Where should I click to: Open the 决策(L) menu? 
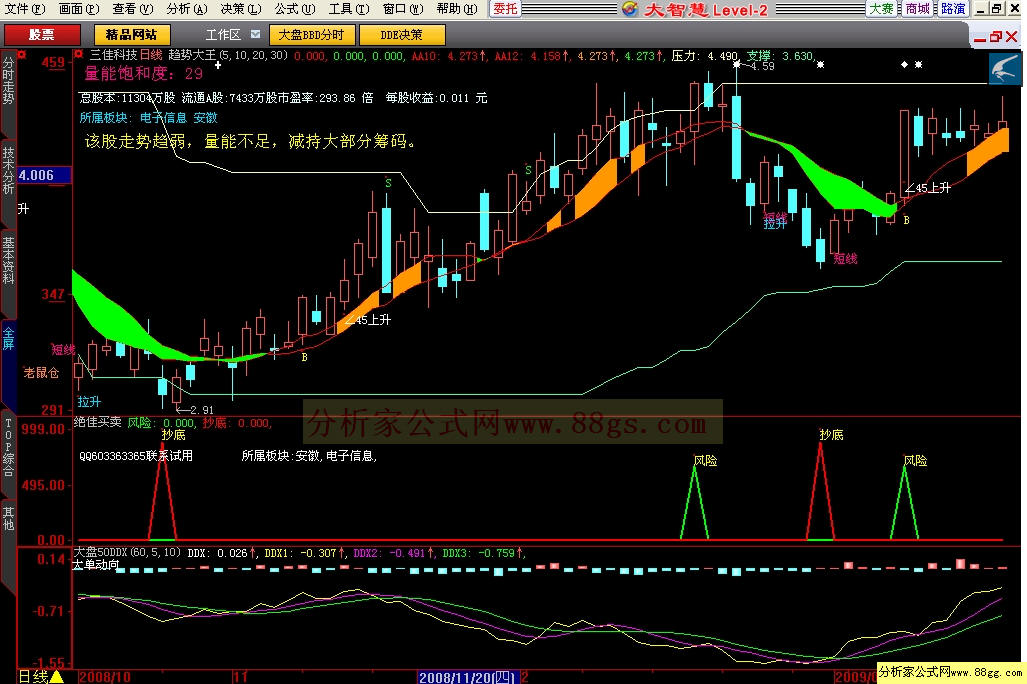240,9
